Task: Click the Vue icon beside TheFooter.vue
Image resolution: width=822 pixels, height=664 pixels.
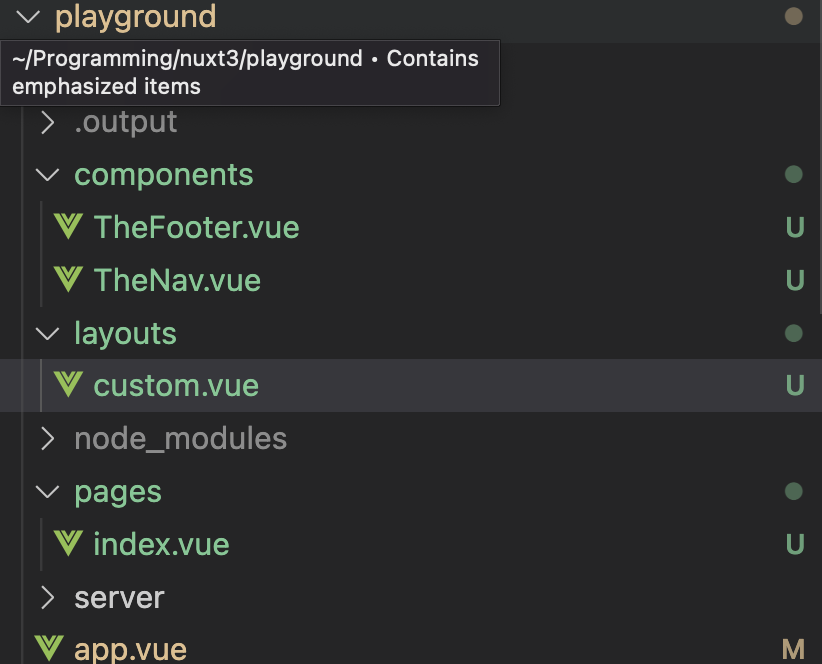Action: [66, 227]
